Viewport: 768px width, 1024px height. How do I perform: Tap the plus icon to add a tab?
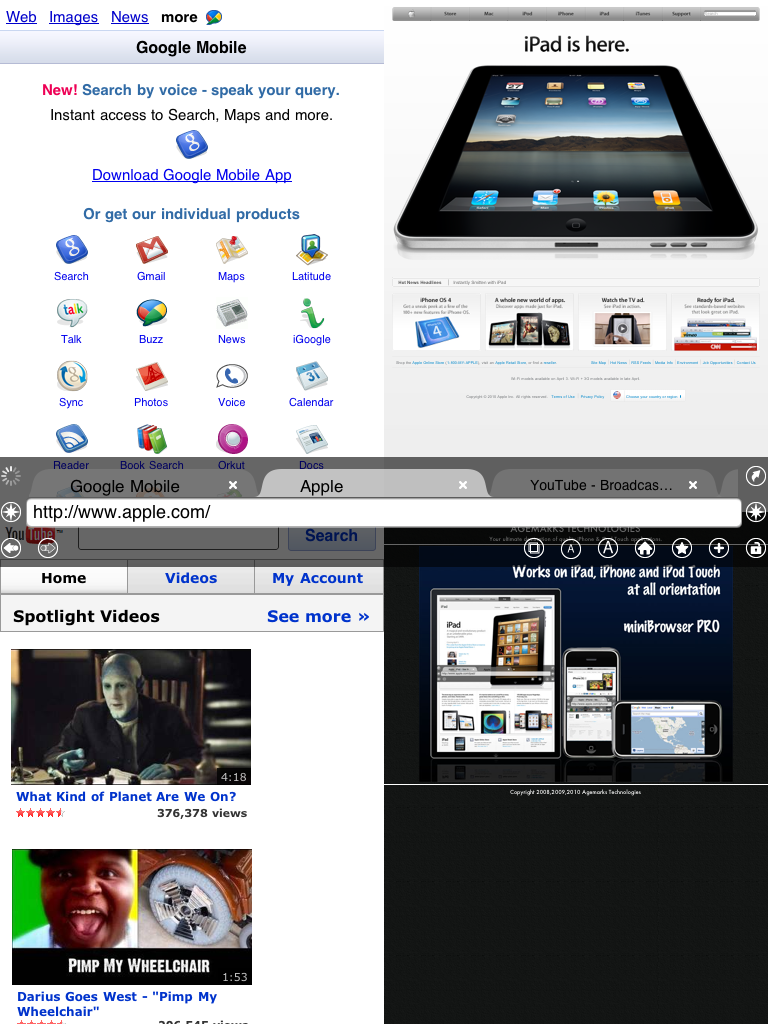pos(719,548)
